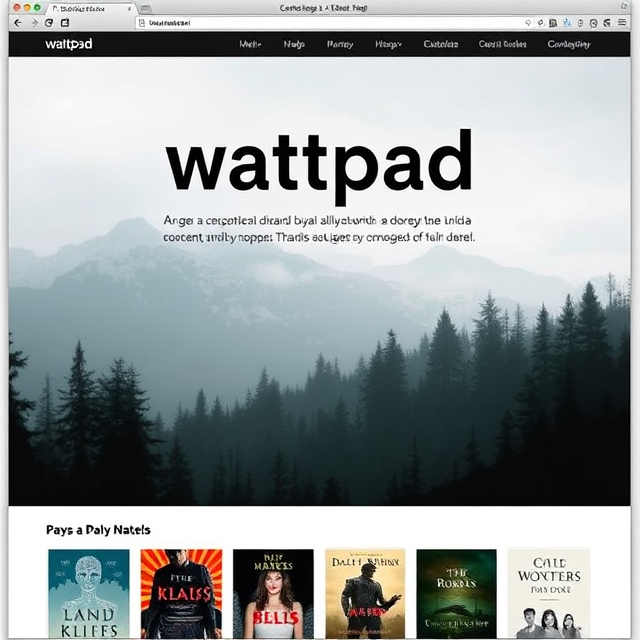
Task: Click the hero tagline paragraph under wattpad
Action: (x=319, y=229)
